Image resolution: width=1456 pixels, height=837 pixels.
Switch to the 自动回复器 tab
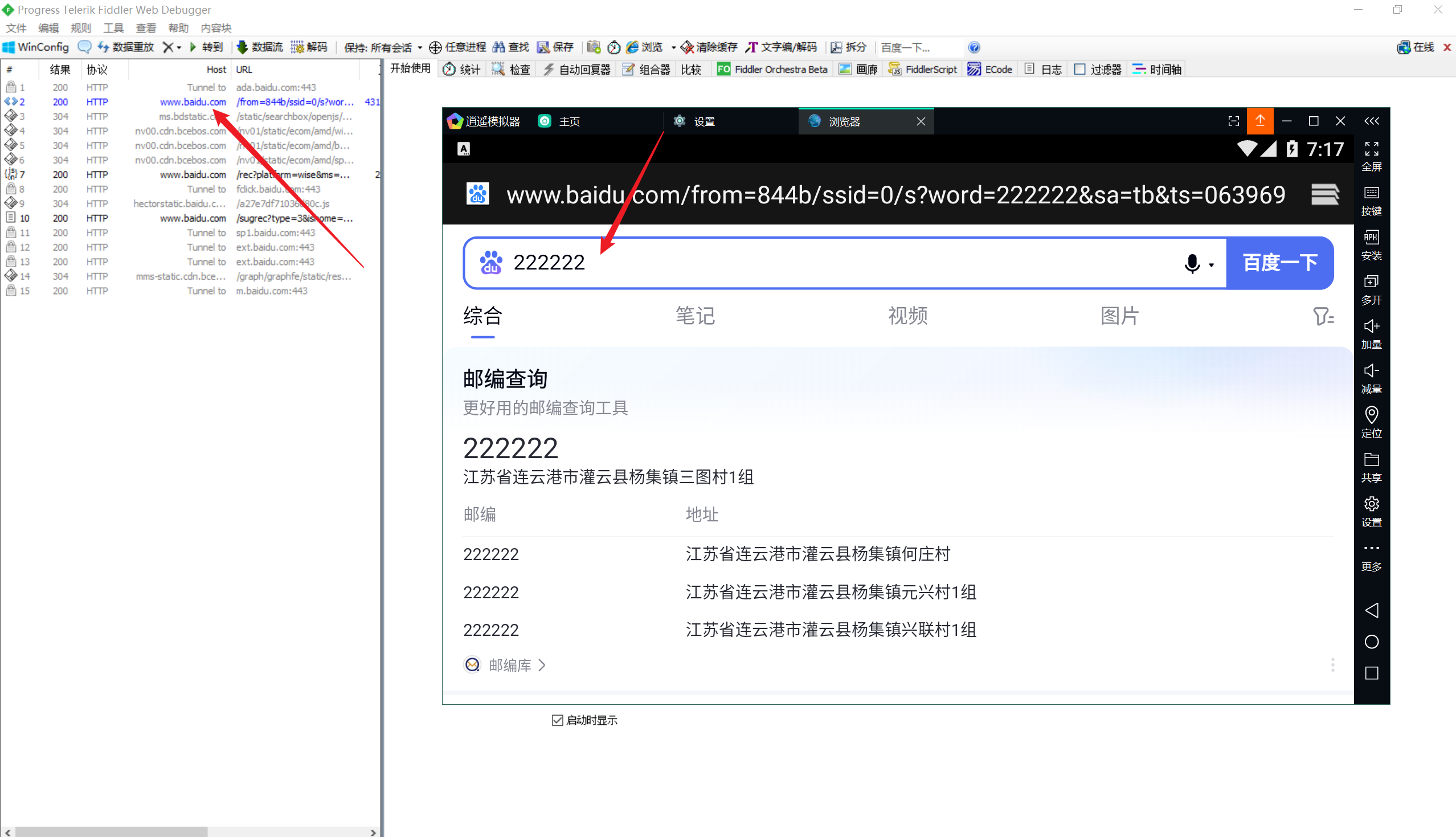click(x=577, y=70)
